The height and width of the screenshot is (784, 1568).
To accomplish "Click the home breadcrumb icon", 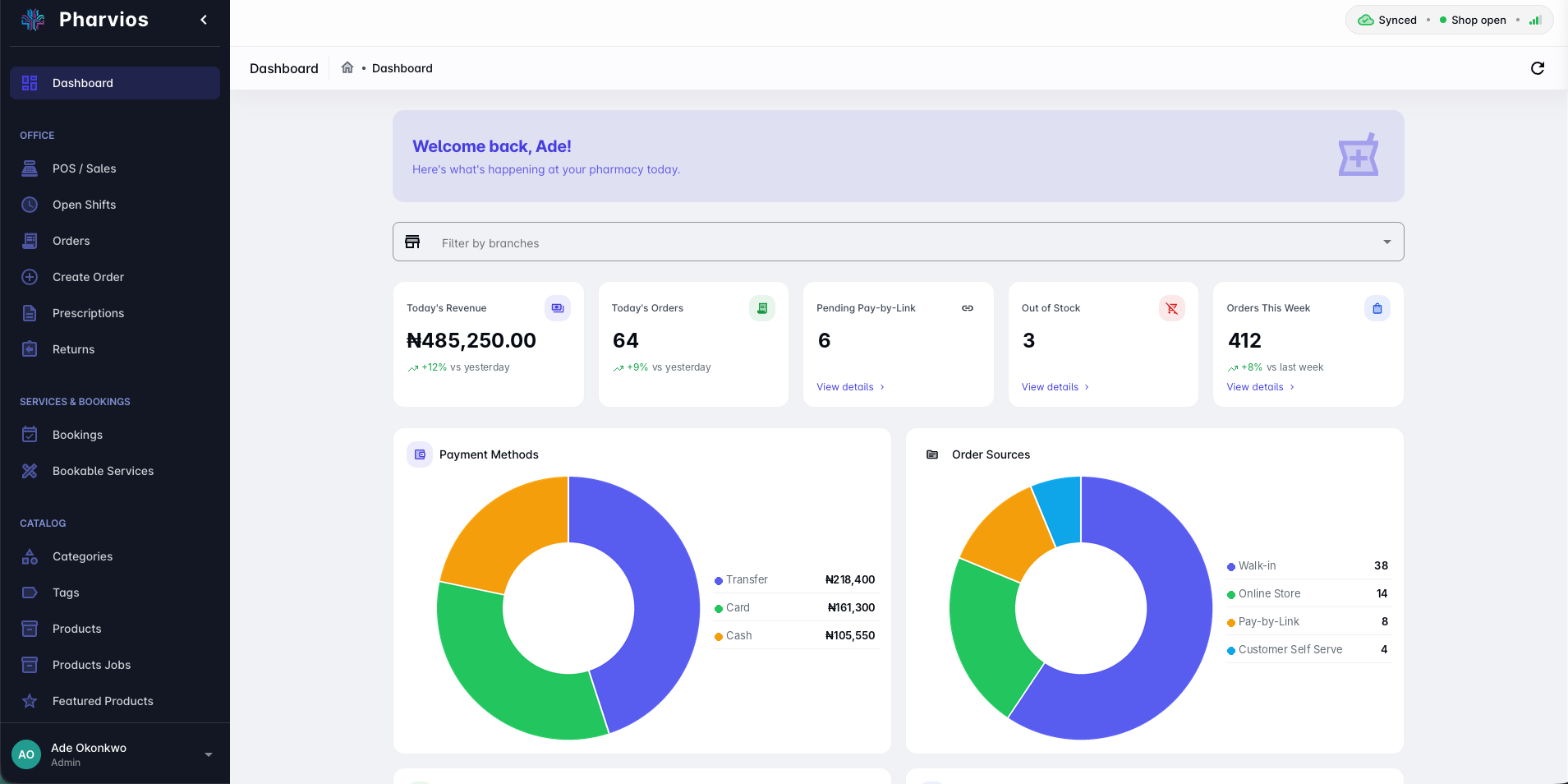I will tap(347, 67).
